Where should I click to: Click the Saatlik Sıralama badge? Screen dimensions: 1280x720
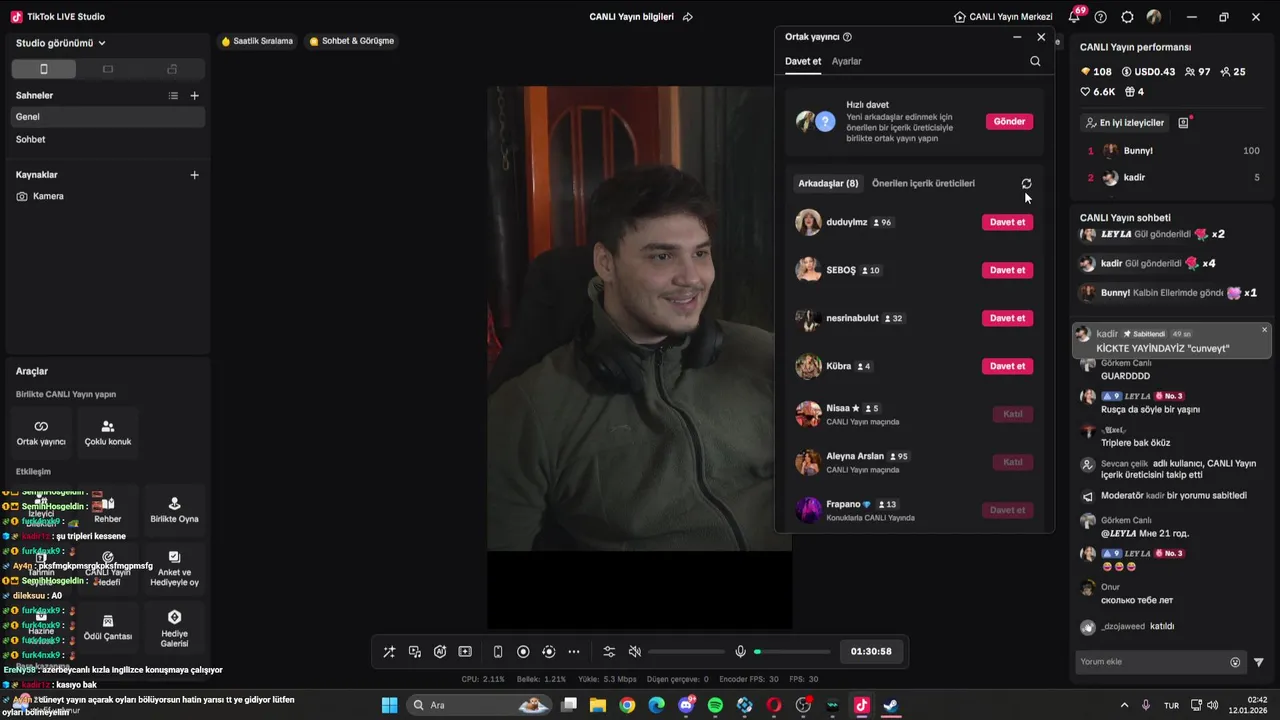coord(257,41)
